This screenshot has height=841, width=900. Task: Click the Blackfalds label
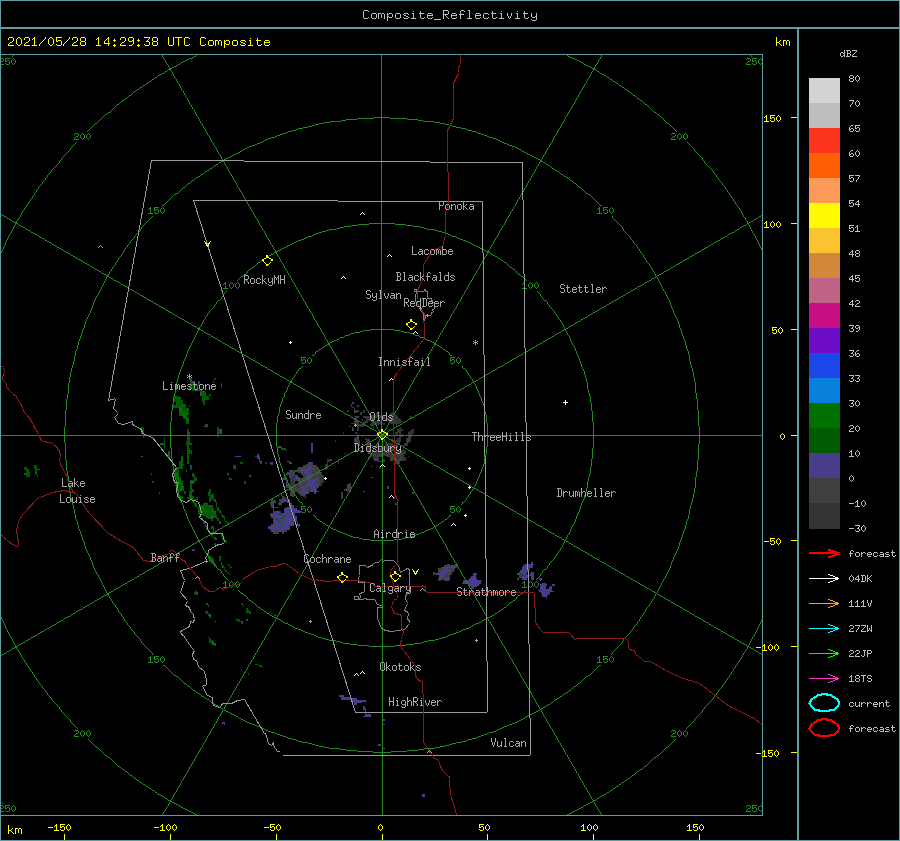(425, 277)
